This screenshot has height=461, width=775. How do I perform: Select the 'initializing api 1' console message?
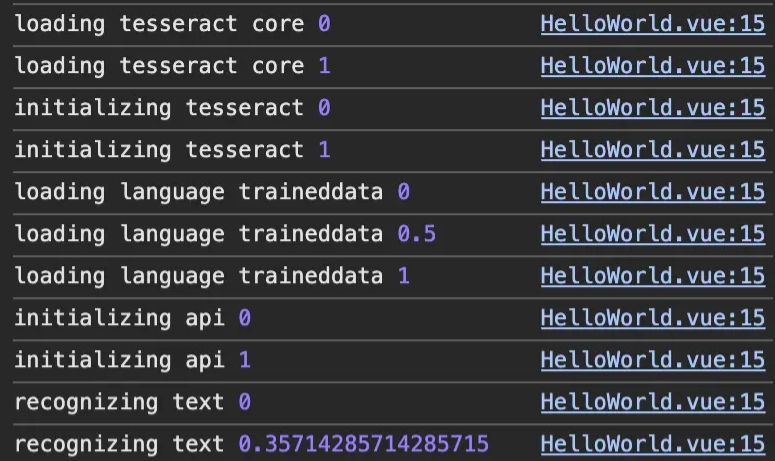tap(133, 360)
